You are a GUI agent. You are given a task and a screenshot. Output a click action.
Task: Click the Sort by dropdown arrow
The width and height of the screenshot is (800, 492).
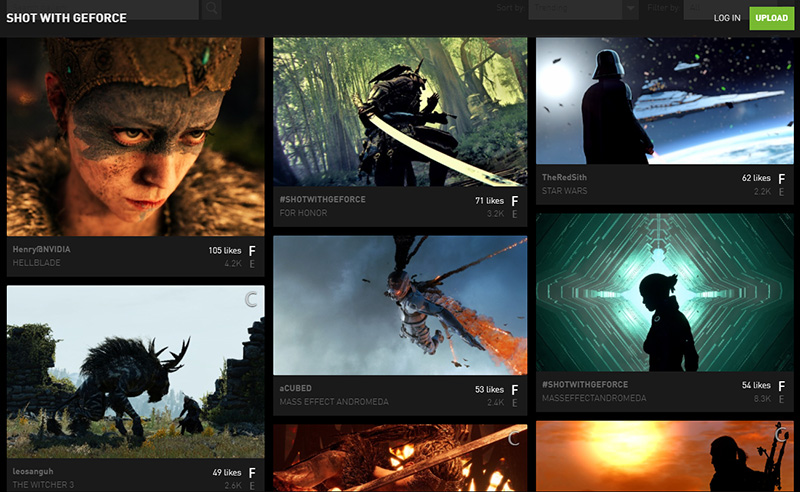pos(631,8)
